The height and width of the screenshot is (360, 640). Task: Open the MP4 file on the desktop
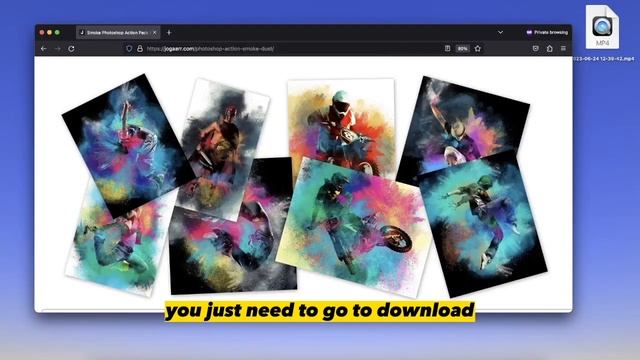(x=602, y=27)
